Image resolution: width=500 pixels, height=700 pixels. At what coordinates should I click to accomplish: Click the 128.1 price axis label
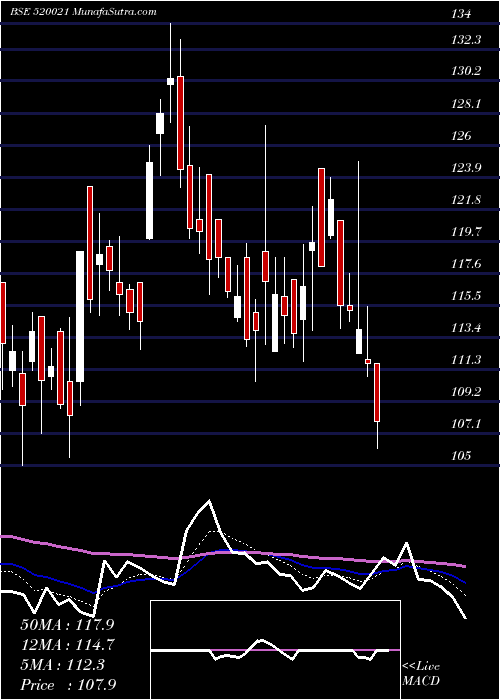pyautogui.click(x=467, y=104)
